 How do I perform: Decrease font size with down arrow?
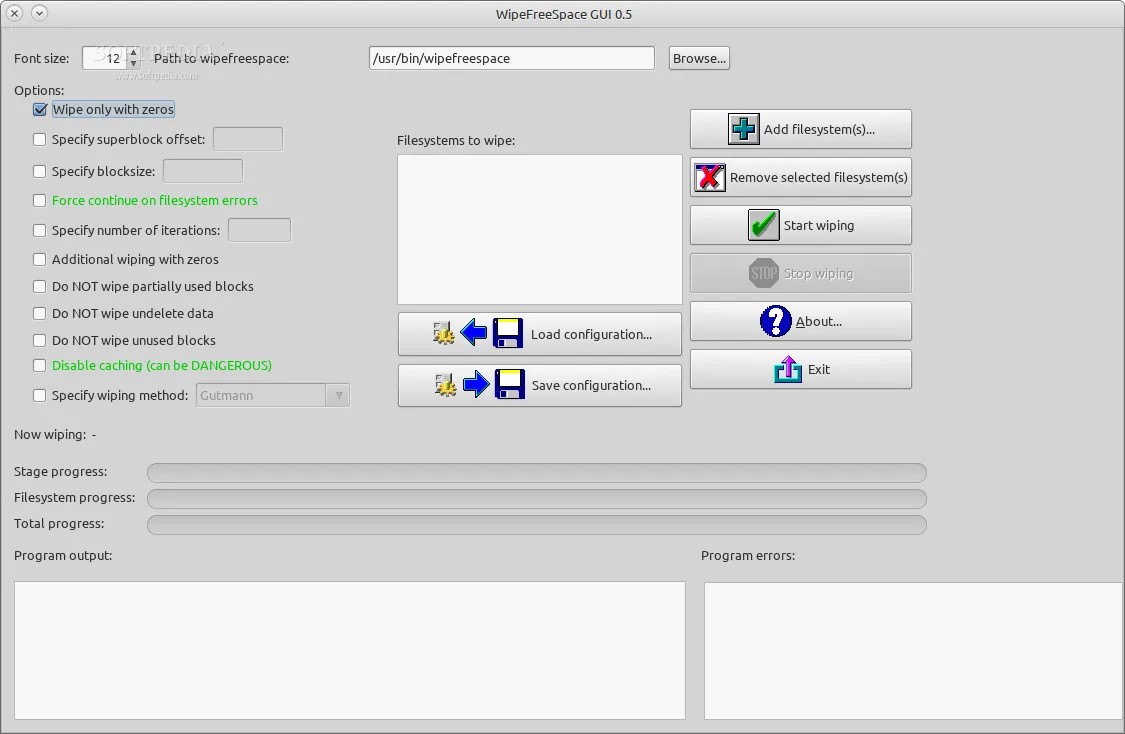(134, 63)
